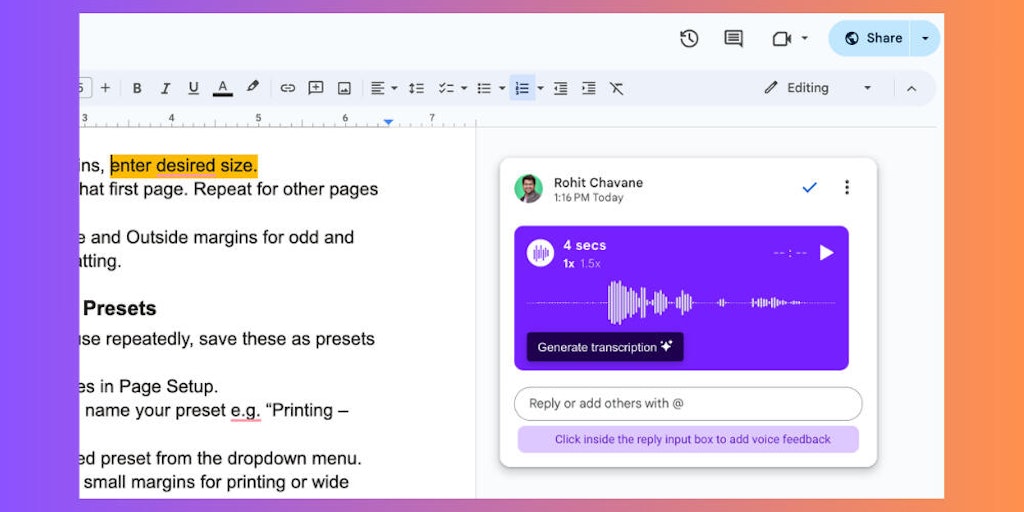Insert a checklist
Viewport: 1024px width, 512px height.
point(446,88)
